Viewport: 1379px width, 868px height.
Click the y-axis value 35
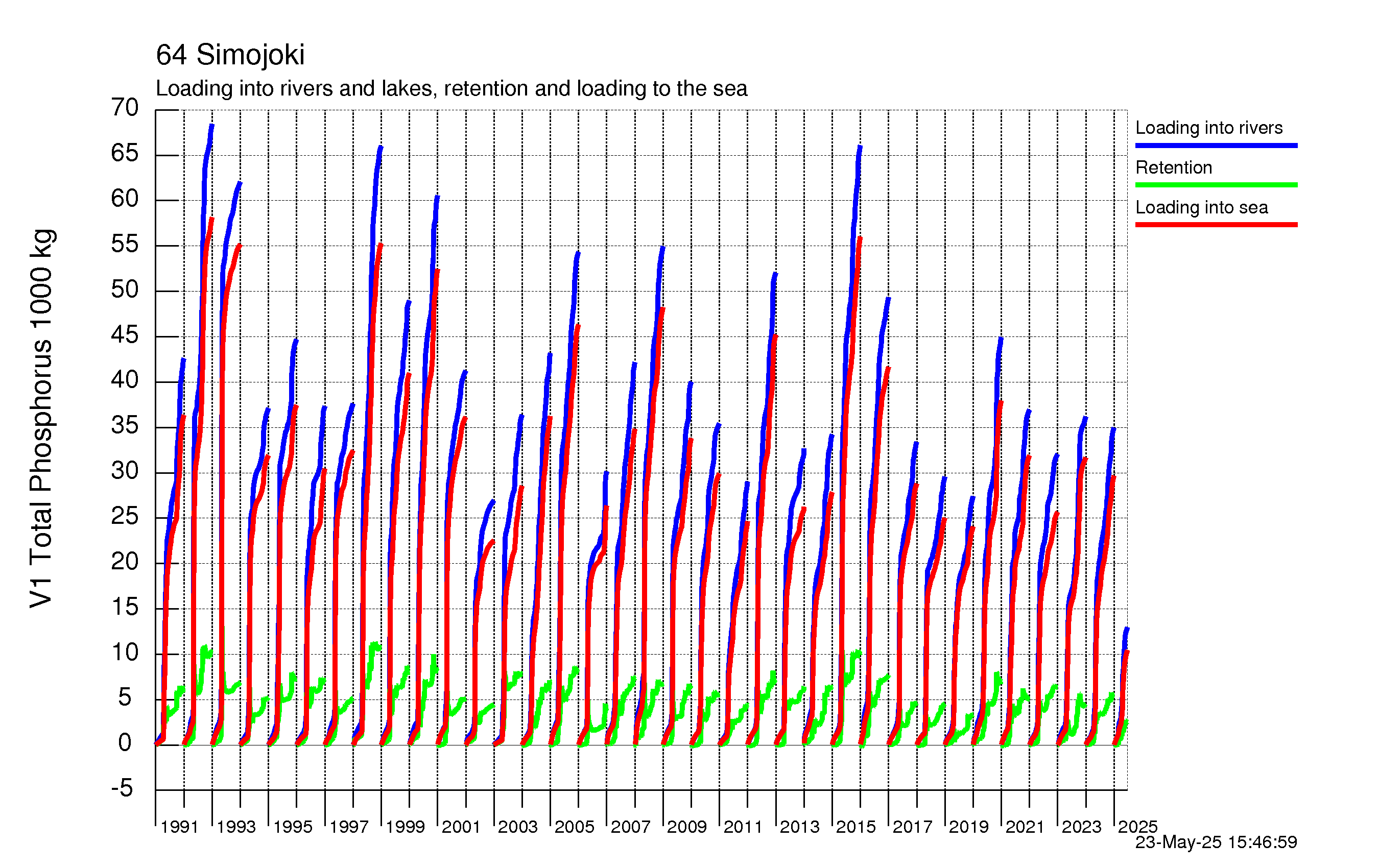coord(125,425)
